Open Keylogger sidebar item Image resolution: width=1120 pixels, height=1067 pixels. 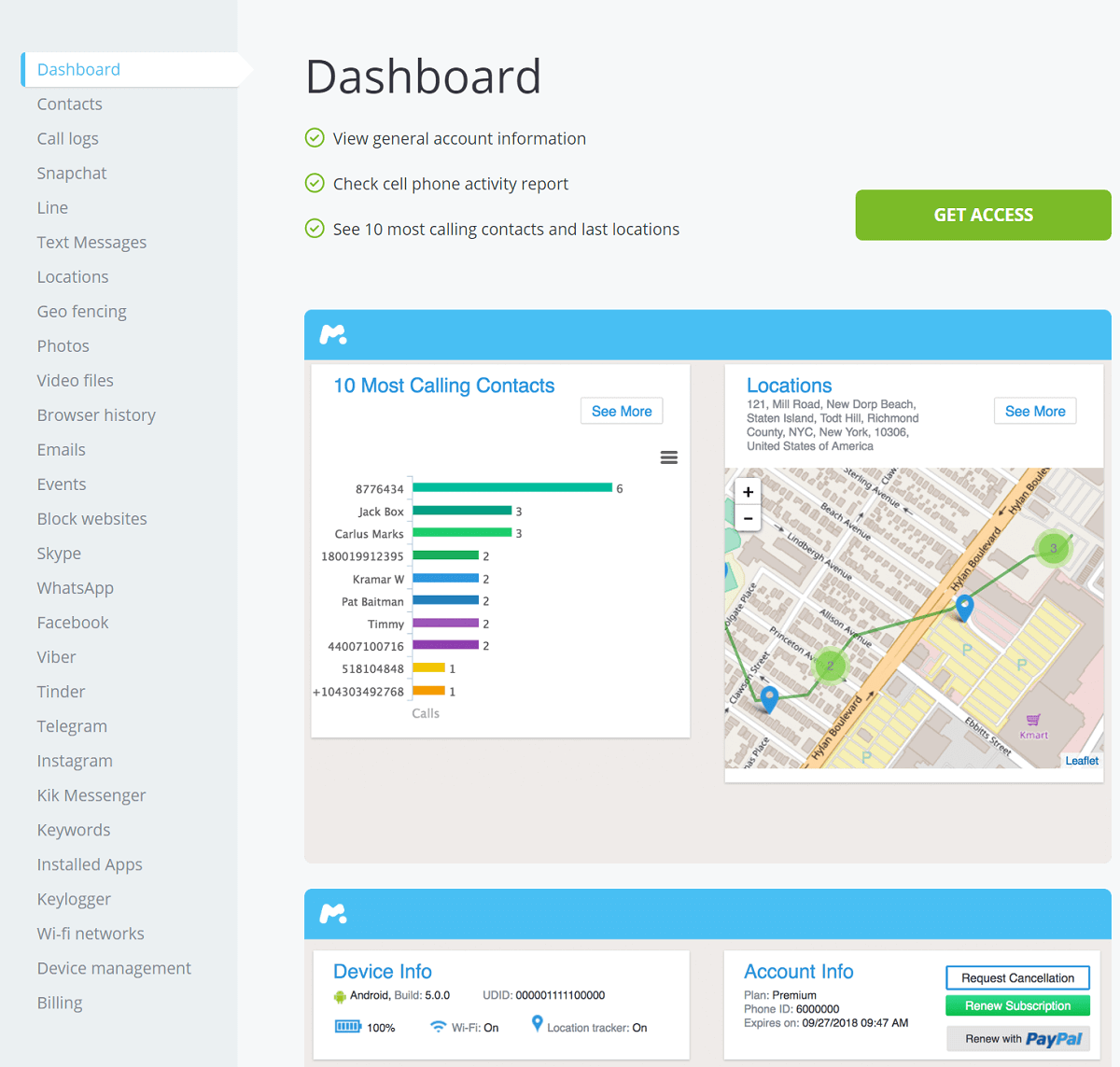pos(74,898)
